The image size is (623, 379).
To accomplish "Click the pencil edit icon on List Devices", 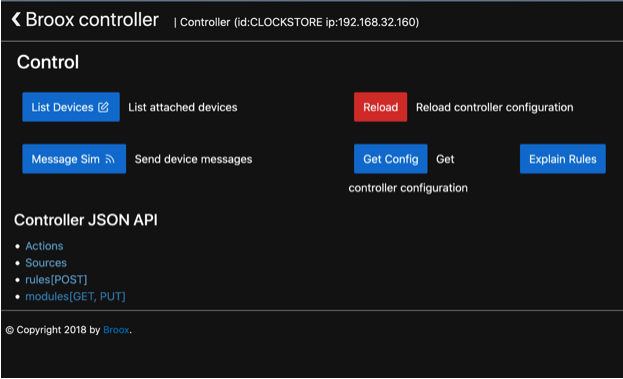I will pyautogui.click(x=103, y=107).
